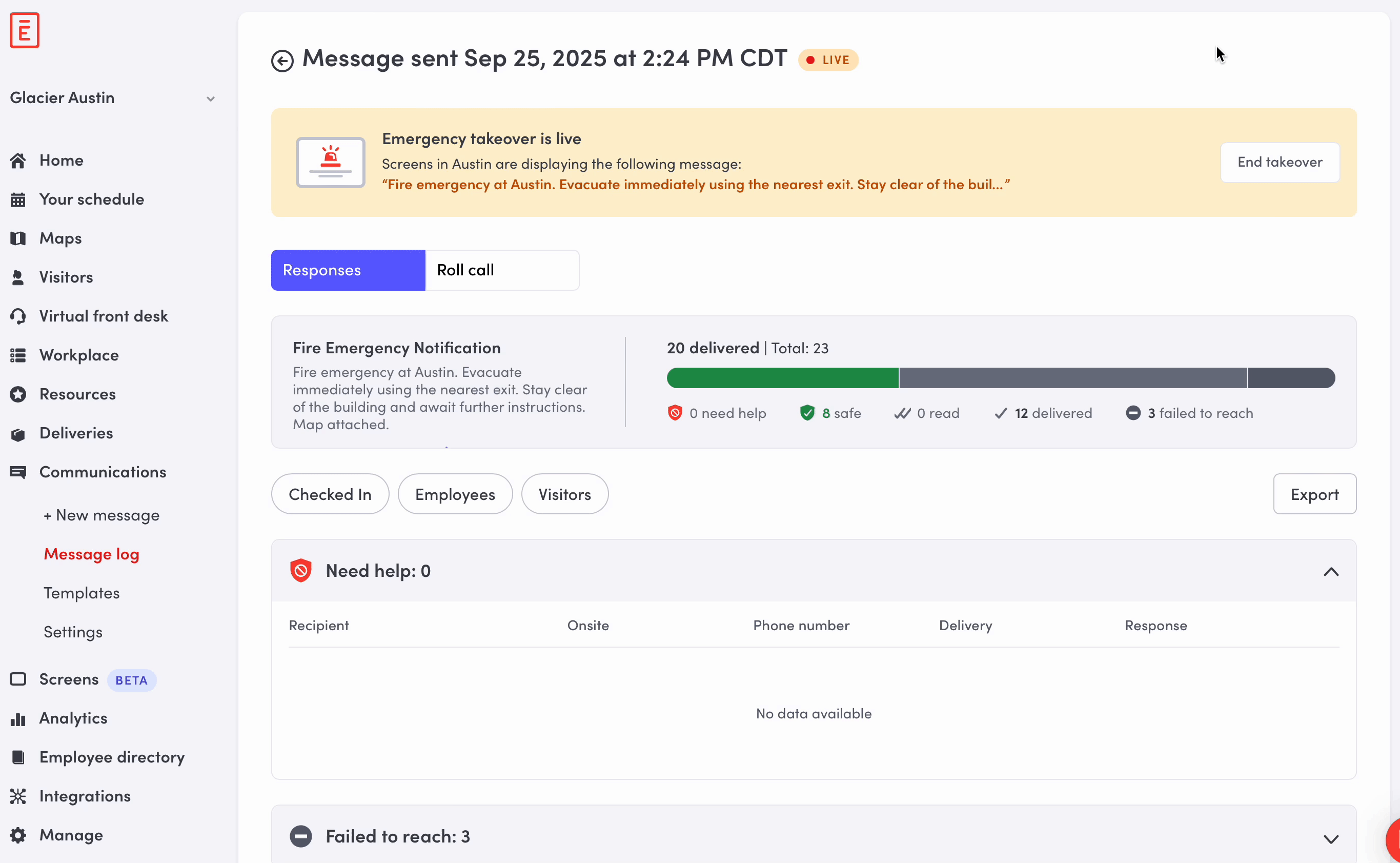Viewport: 1400px width, 863px height.
Task: Click the green safe segment of progress bar
Action: pyautogui.click(x=783, y=378)
